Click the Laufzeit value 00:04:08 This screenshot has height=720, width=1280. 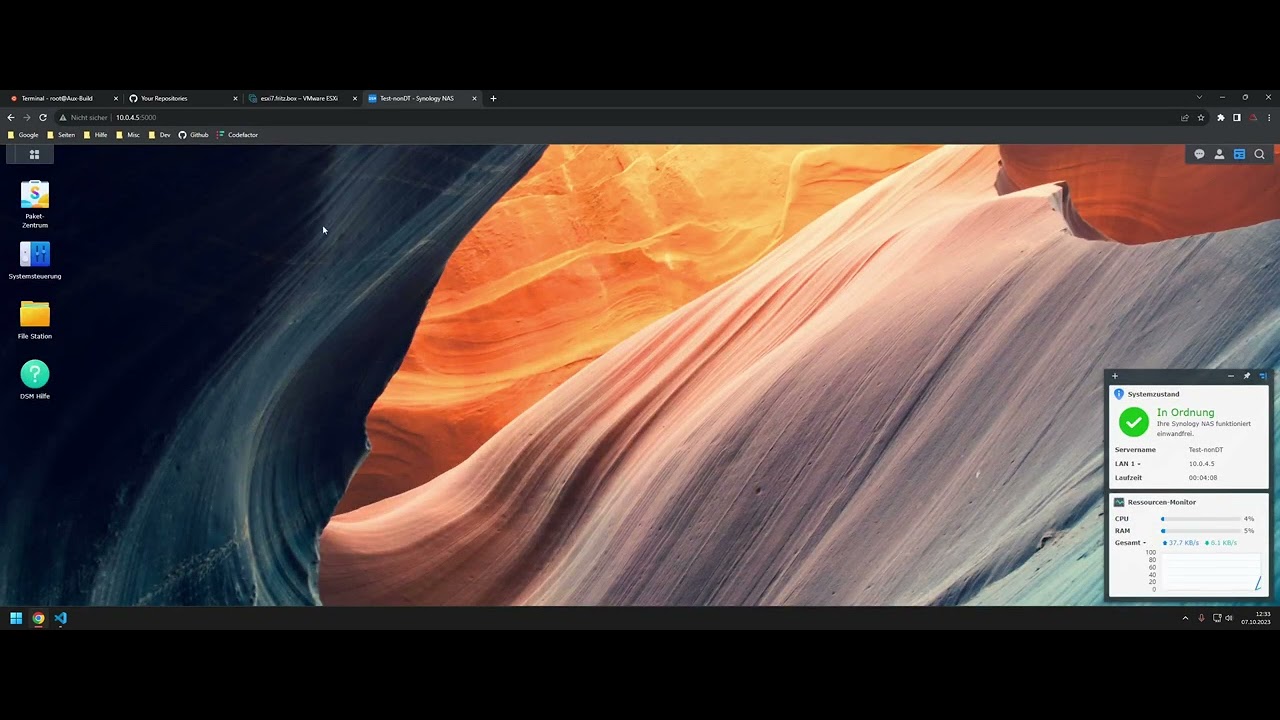tap(1203, 478)
